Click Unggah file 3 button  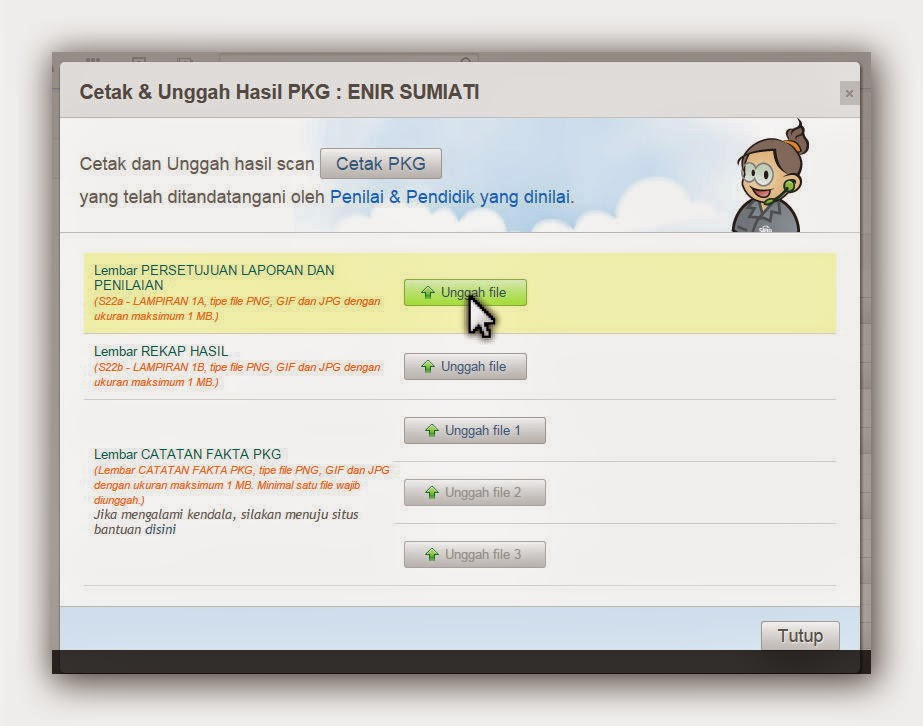tap(474, 555)
